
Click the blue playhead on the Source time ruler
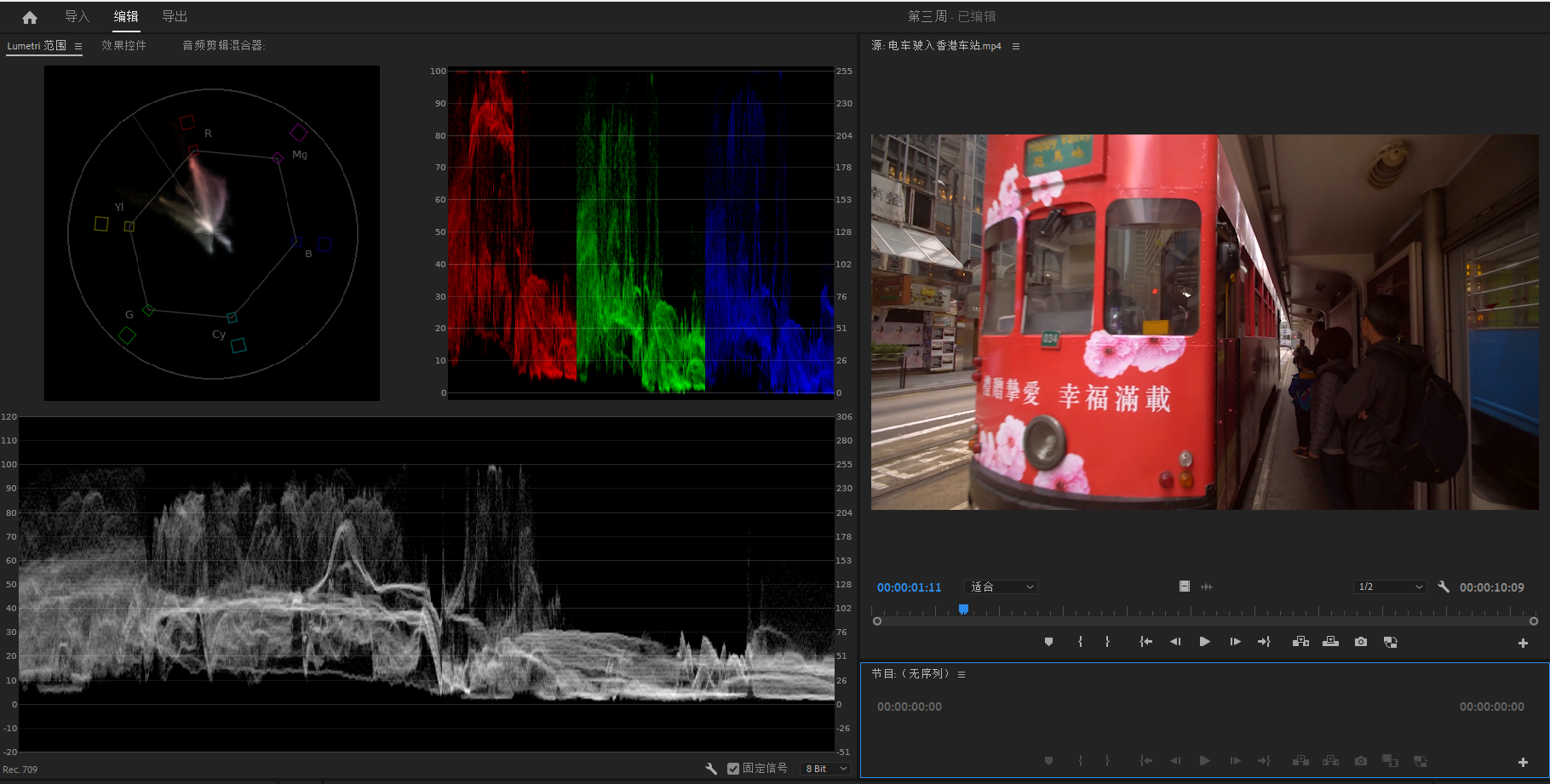click(x=963, y=609)
